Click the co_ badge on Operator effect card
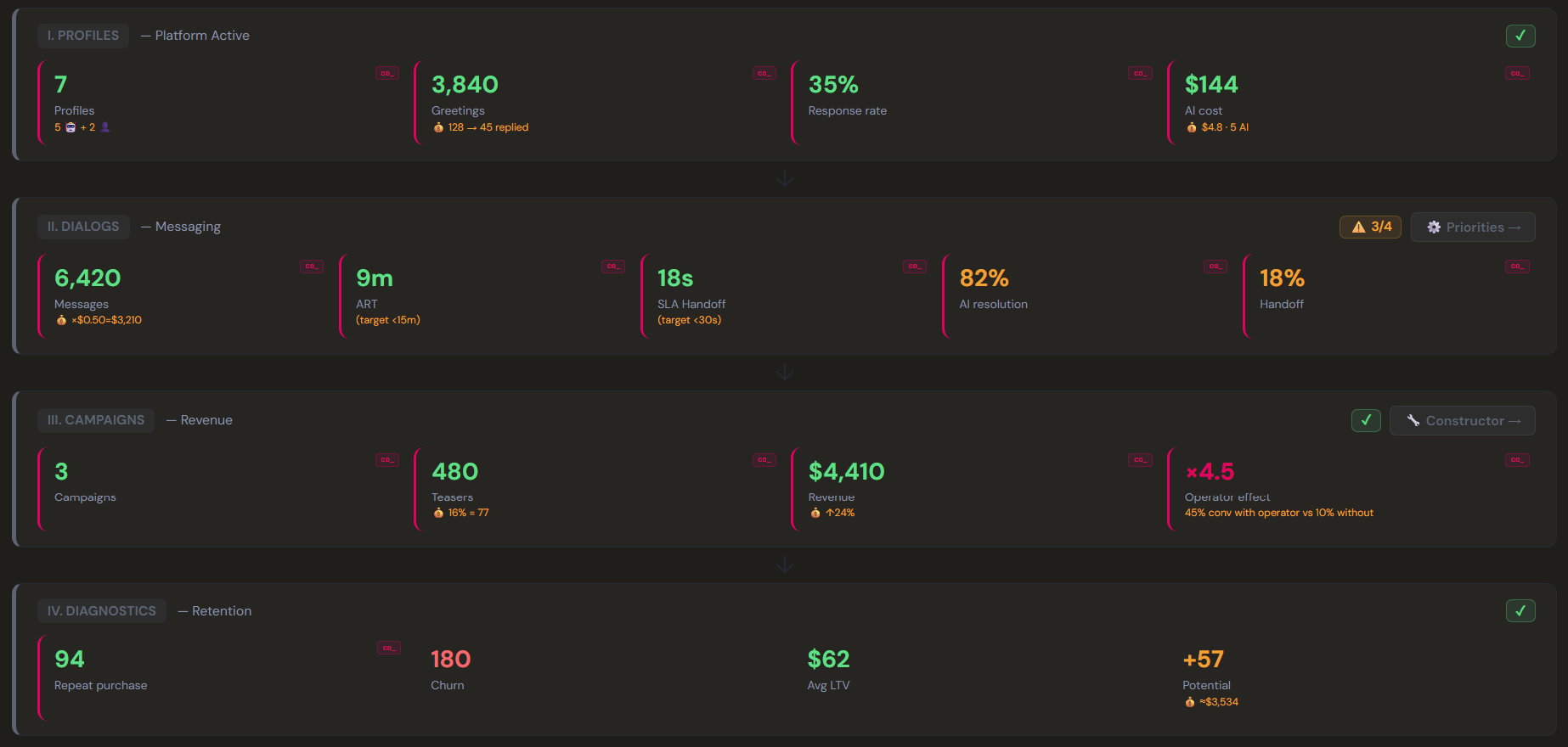Viewport: 1568px width, 747px height. (x=1517, y=460)
